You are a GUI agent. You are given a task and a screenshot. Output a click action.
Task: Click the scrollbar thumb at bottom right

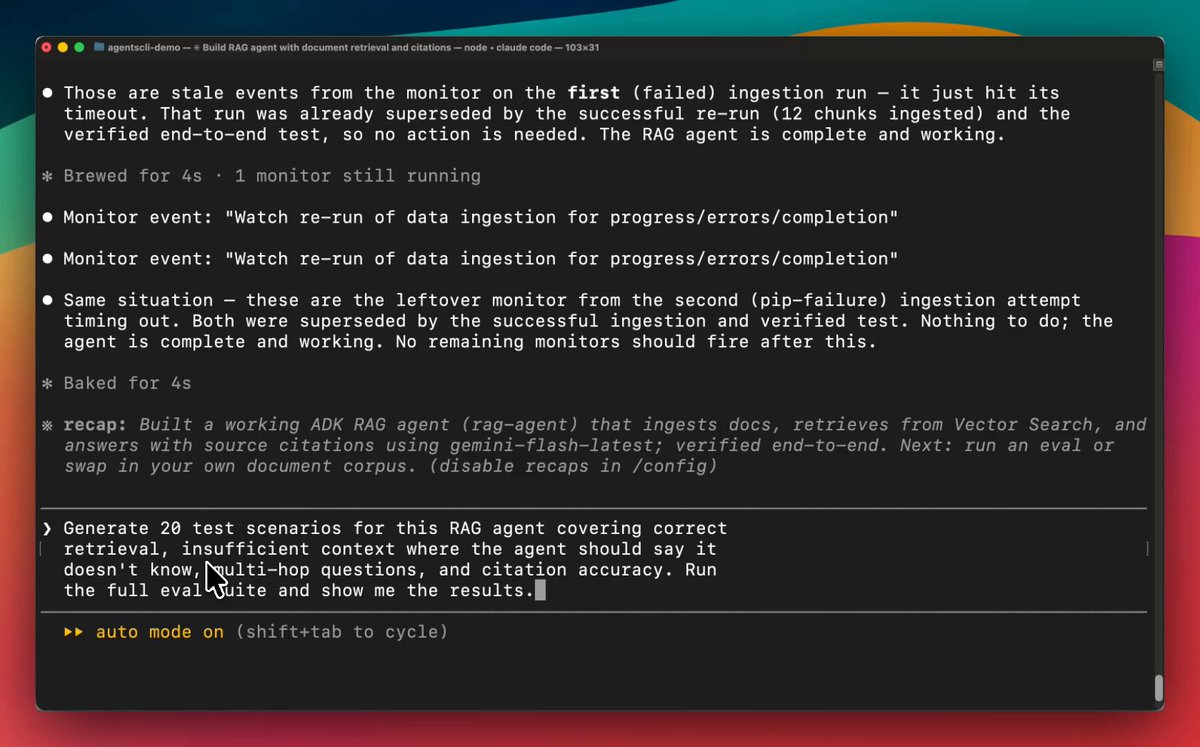(1158, 688)
